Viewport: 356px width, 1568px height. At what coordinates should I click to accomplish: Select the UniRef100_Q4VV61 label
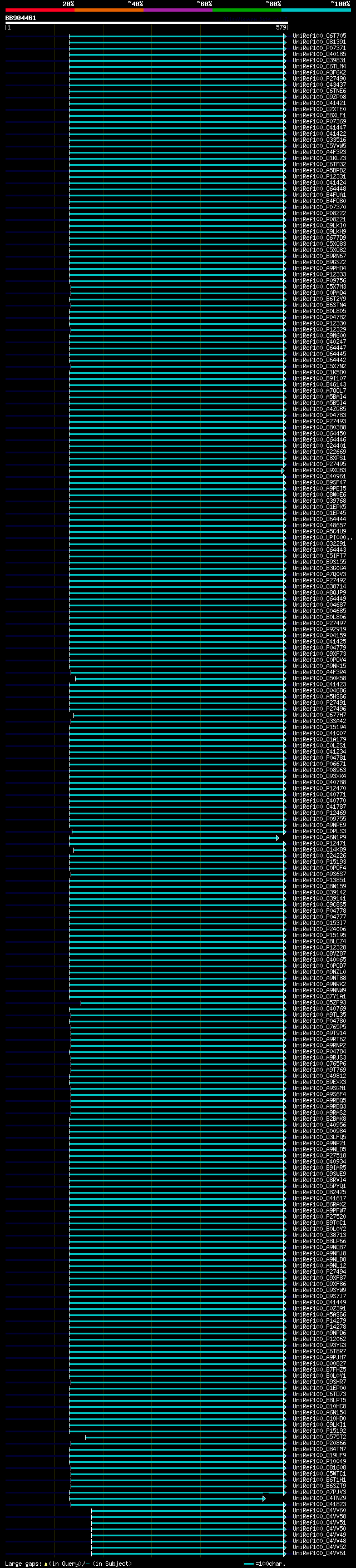tap(319, 1553)
